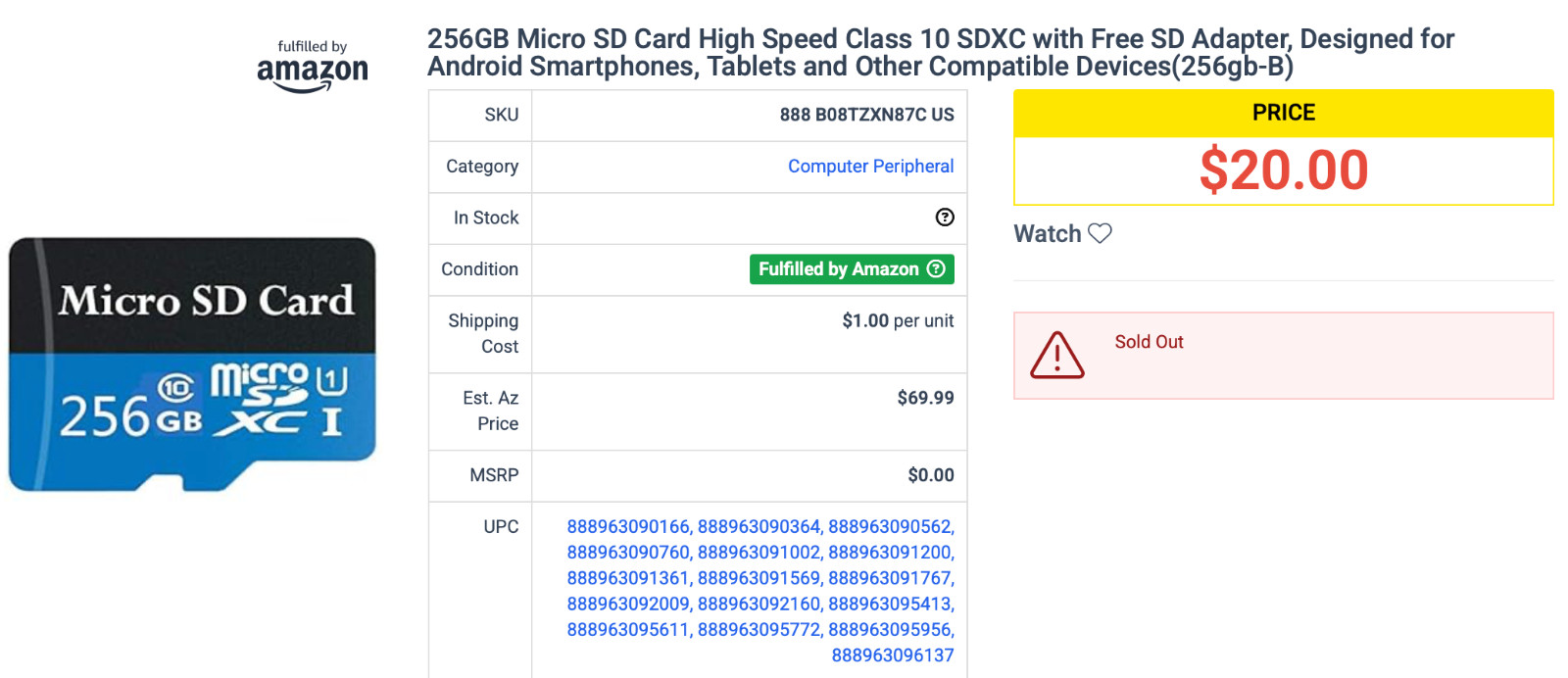Image resolution: width=1568 pixels, height=678 pixels.
Task: Click the product title heading
Action: coord(940,53)
